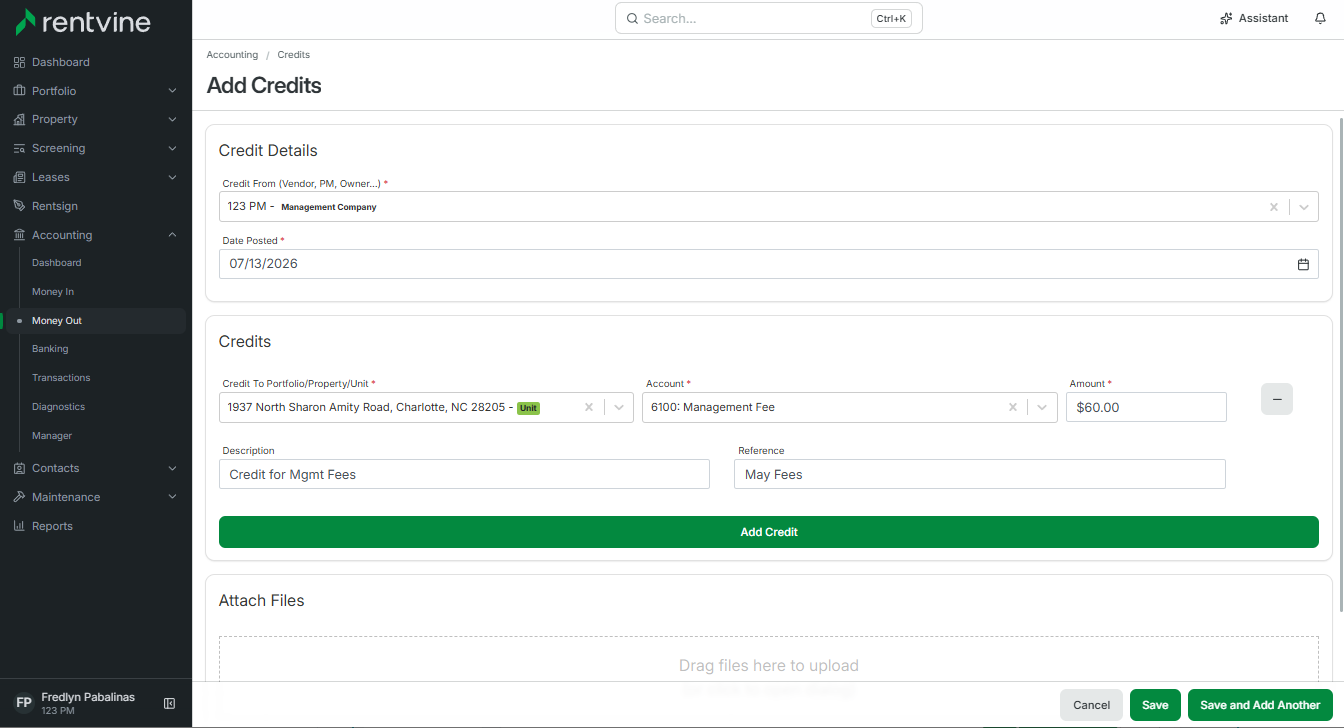The height and width of the screenshot is (728, 1344).
Task: Open the notifications bell
Action: pos(1320,18)
